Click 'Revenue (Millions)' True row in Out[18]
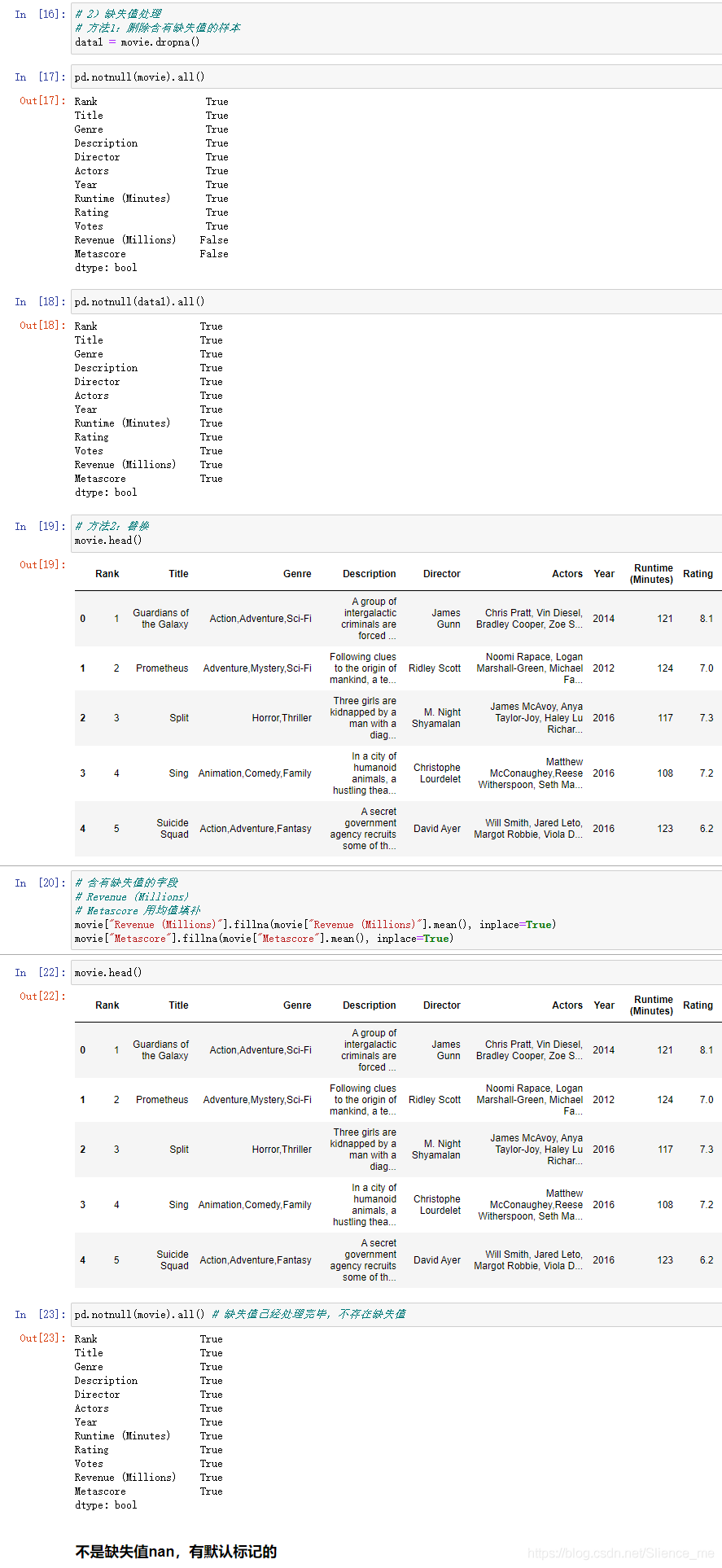The width and height of the screenshot is (722, 1568). pos(149,465)
